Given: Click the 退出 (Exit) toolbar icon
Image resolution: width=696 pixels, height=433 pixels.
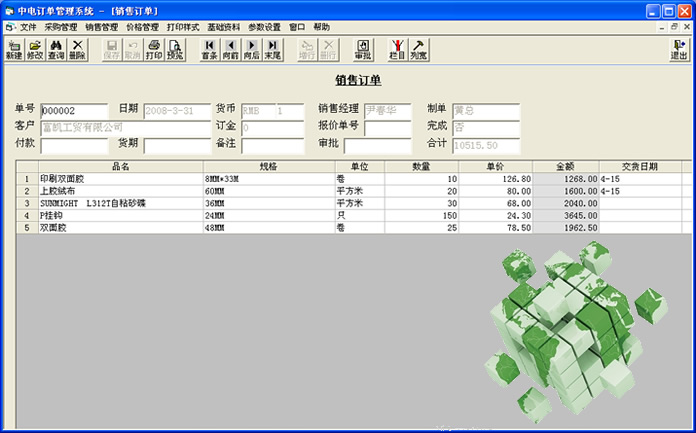Looking at the screenshot, I should pyautogui.click(x=679, y=49).
